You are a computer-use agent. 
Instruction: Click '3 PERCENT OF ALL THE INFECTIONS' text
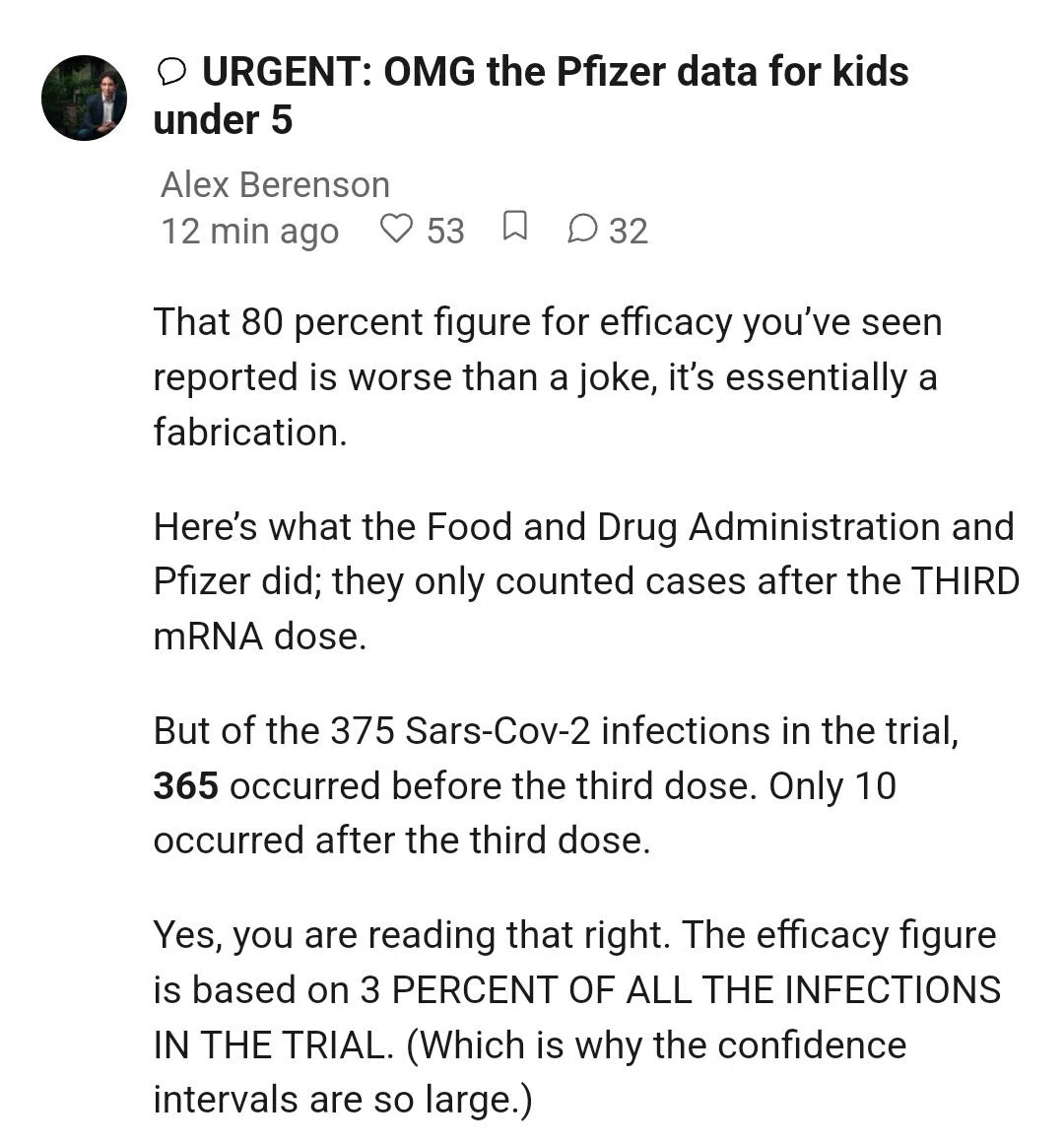click(681, 991)
